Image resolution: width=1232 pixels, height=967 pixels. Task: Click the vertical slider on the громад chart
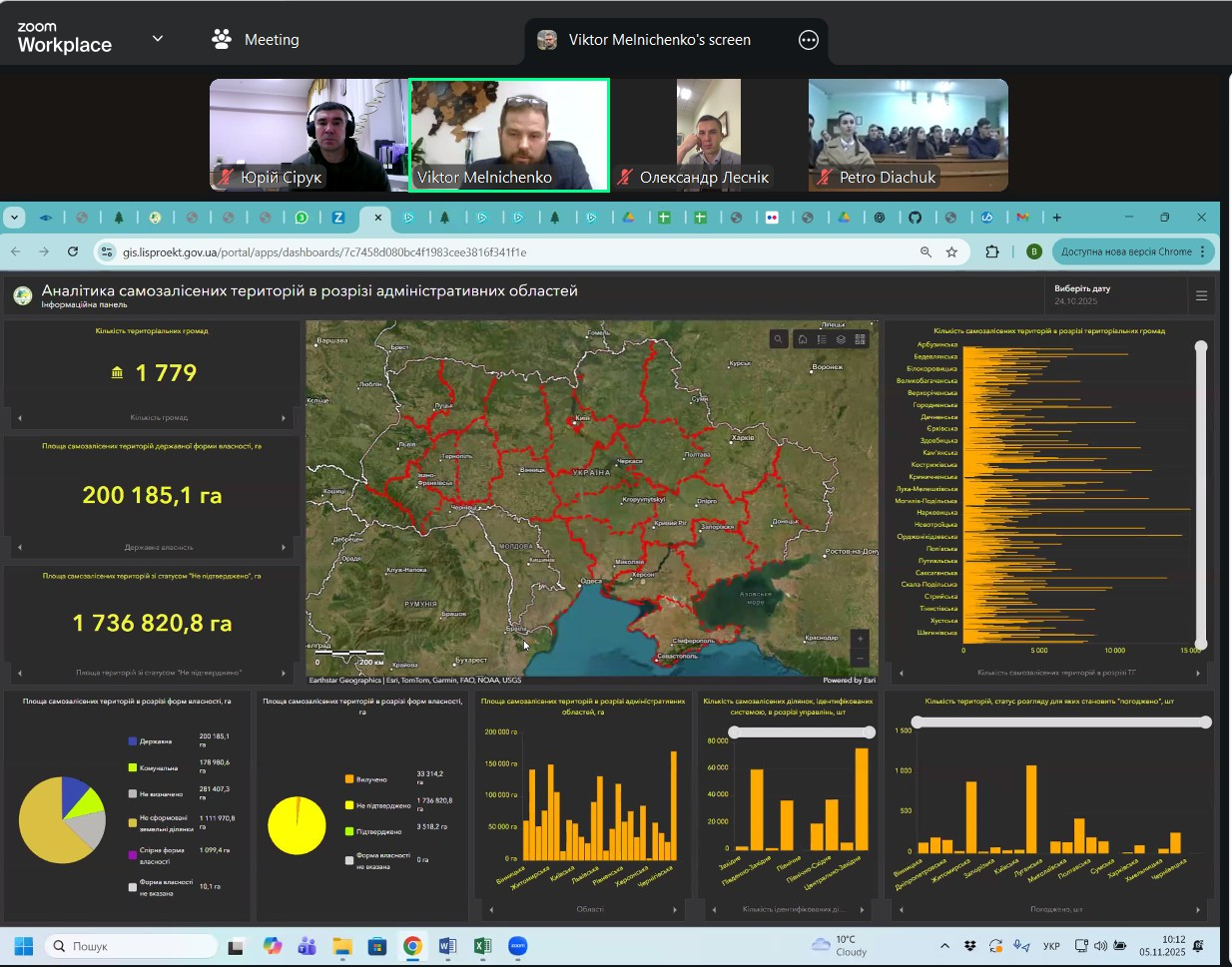(1201, 495)
